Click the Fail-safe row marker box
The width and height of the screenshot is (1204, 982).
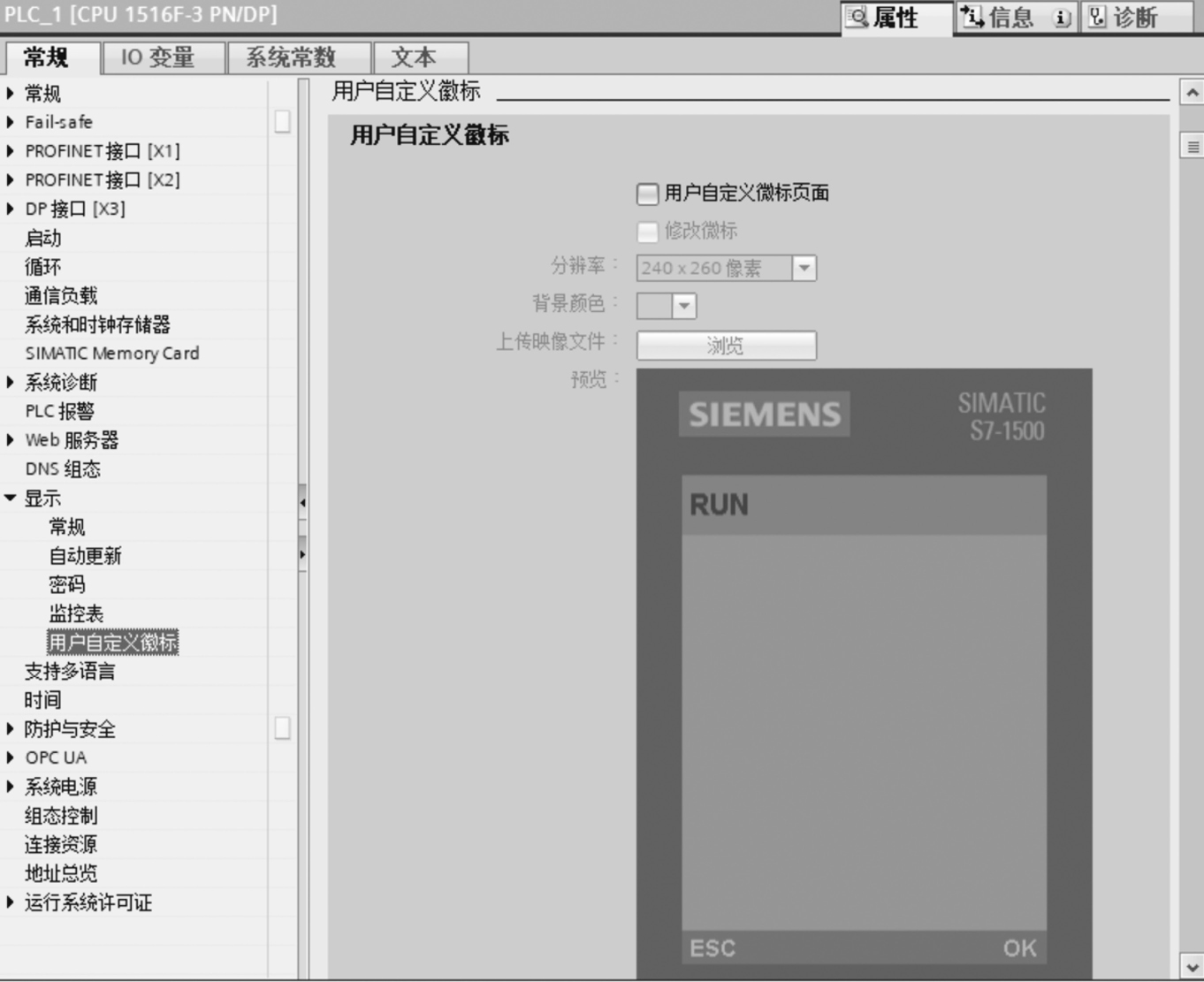pos(282,122)
